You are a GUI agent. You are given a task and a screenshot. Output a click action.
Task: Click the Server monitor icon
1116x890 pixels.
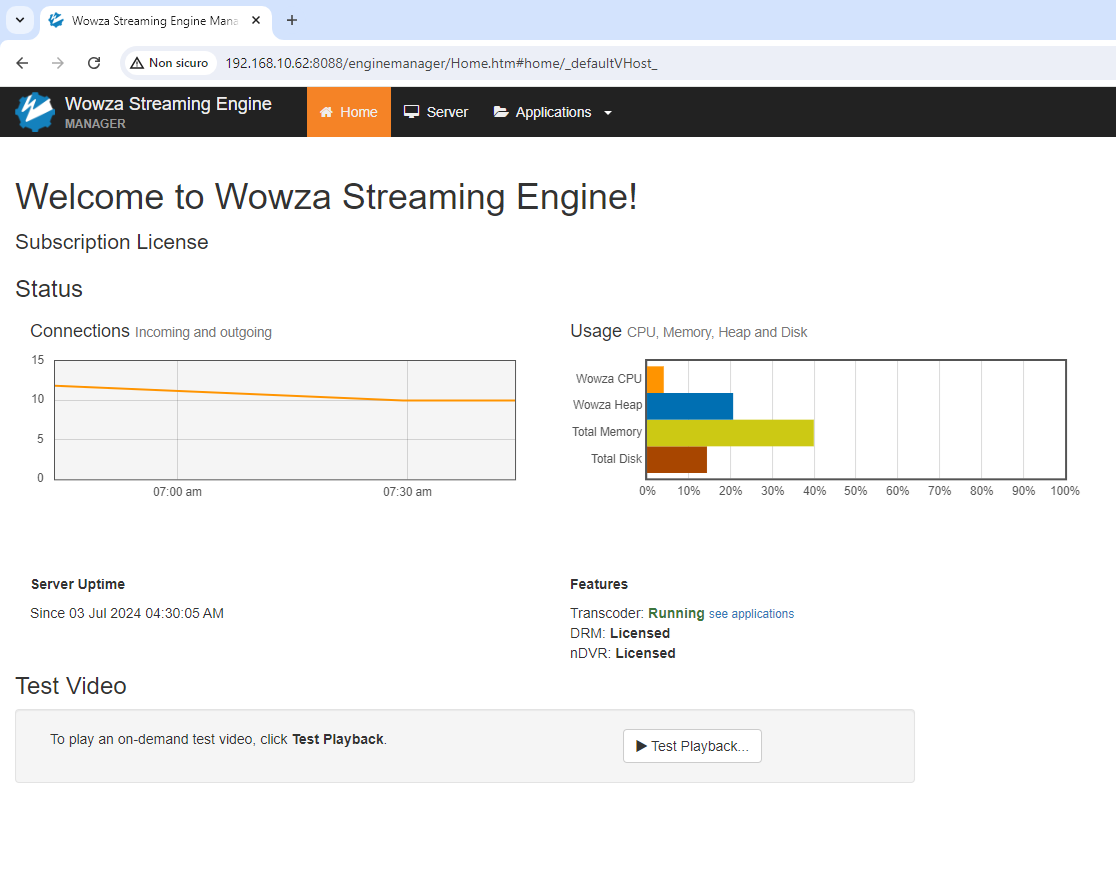[x=411, y=112]
